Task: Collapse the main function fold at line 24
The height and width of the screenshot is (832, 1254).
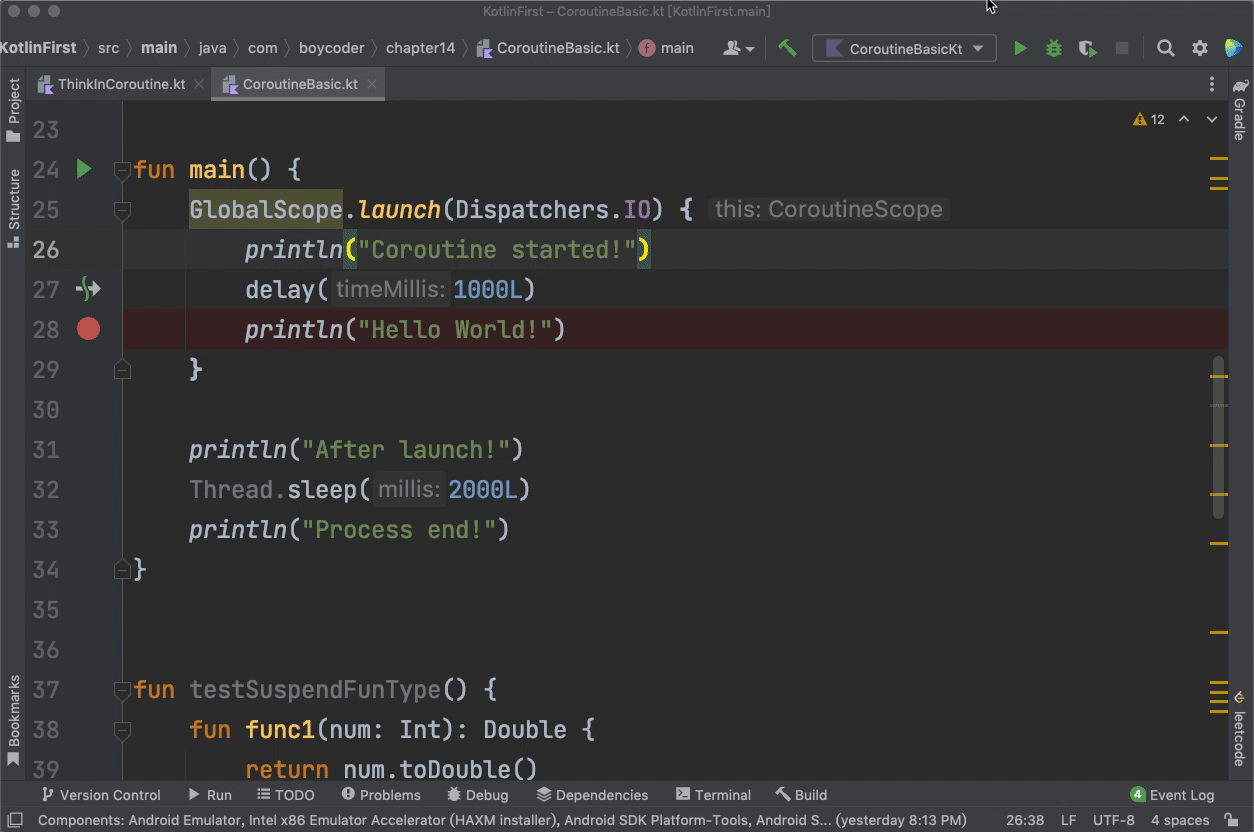Action: click(x=122, y=171)
